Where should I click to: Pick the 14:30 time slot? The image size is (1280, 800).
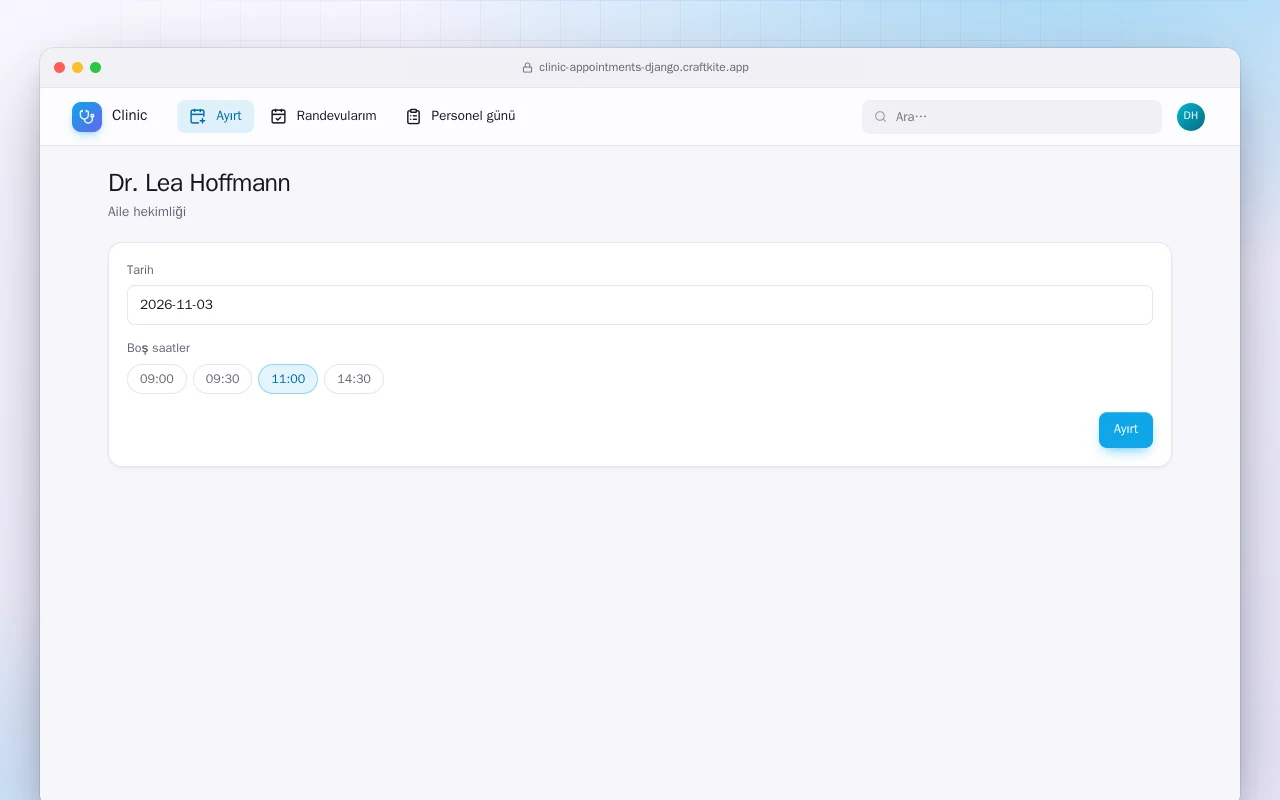coord(354,379)
